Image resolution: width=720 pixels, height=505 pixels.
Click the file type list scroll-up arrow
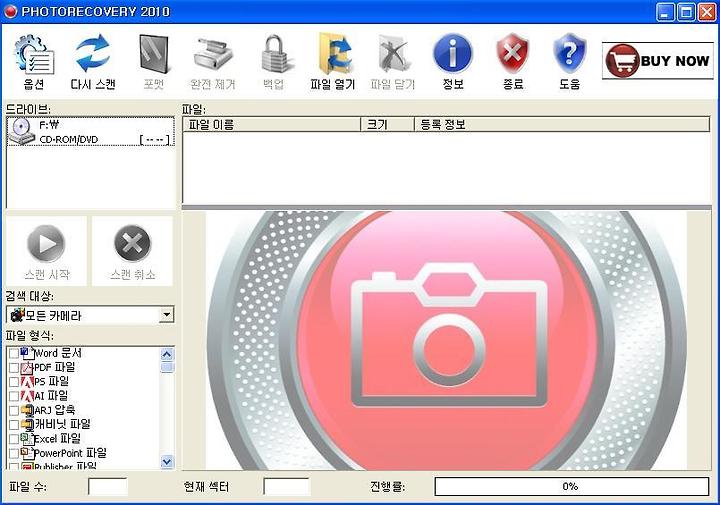(167, 354)
